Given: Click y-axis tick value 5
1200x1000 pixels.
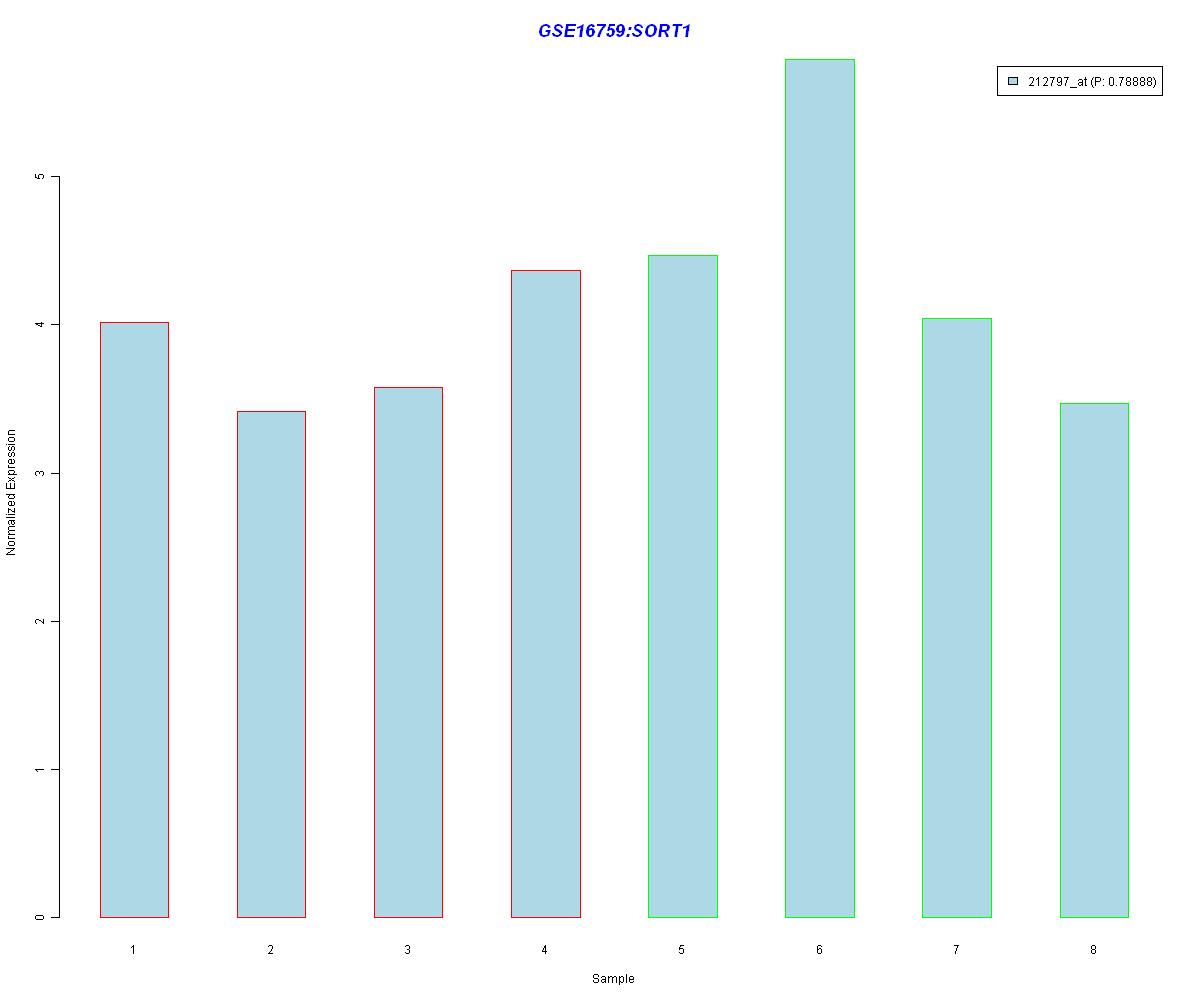Looking at the screenshot, I should click(41, 177).
